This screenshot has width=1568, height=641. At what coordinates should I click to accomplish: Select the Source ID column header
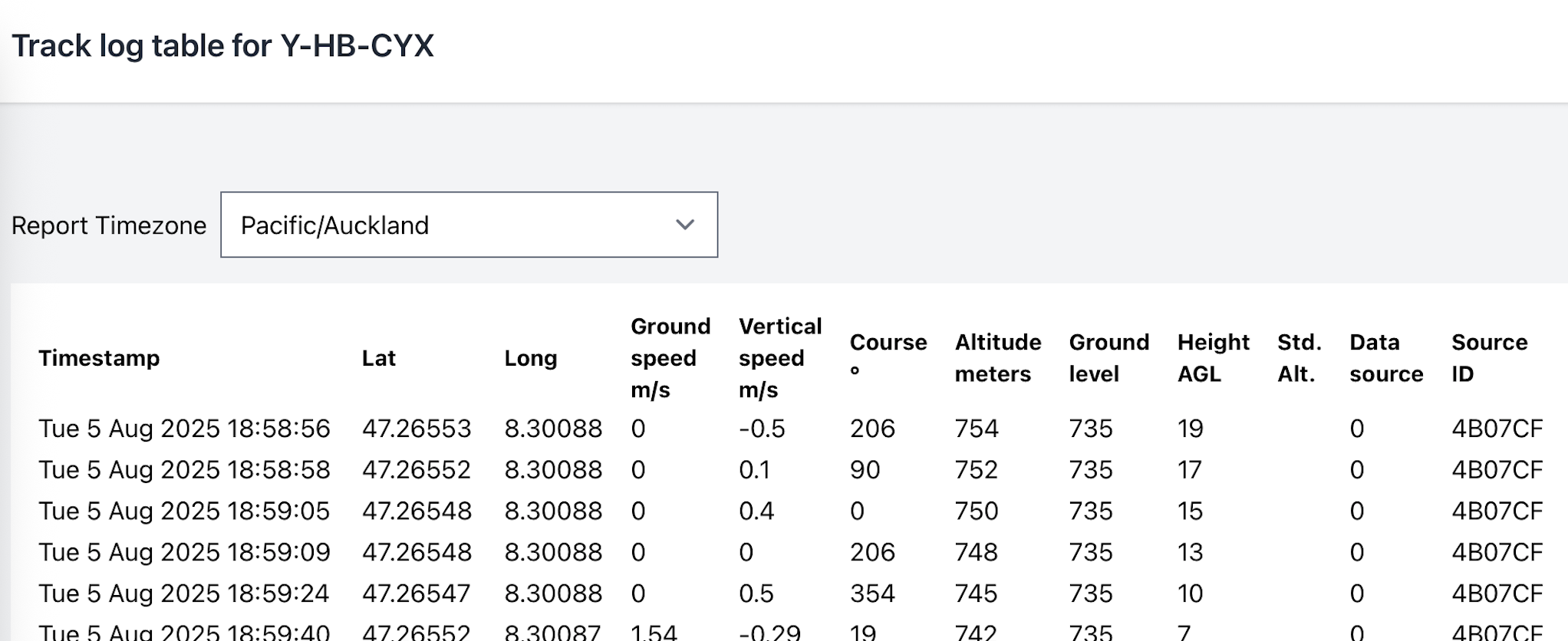click(x=1488, y=358)
